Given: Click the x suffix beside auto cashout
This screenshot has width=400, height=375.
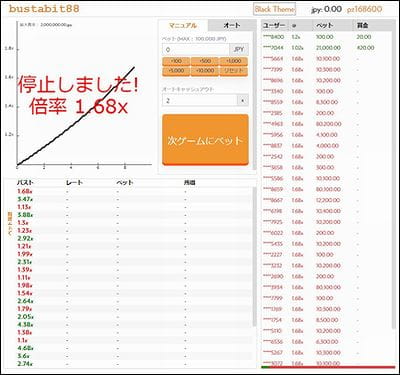Looking at the screenshot, I should tap(243, 100).
